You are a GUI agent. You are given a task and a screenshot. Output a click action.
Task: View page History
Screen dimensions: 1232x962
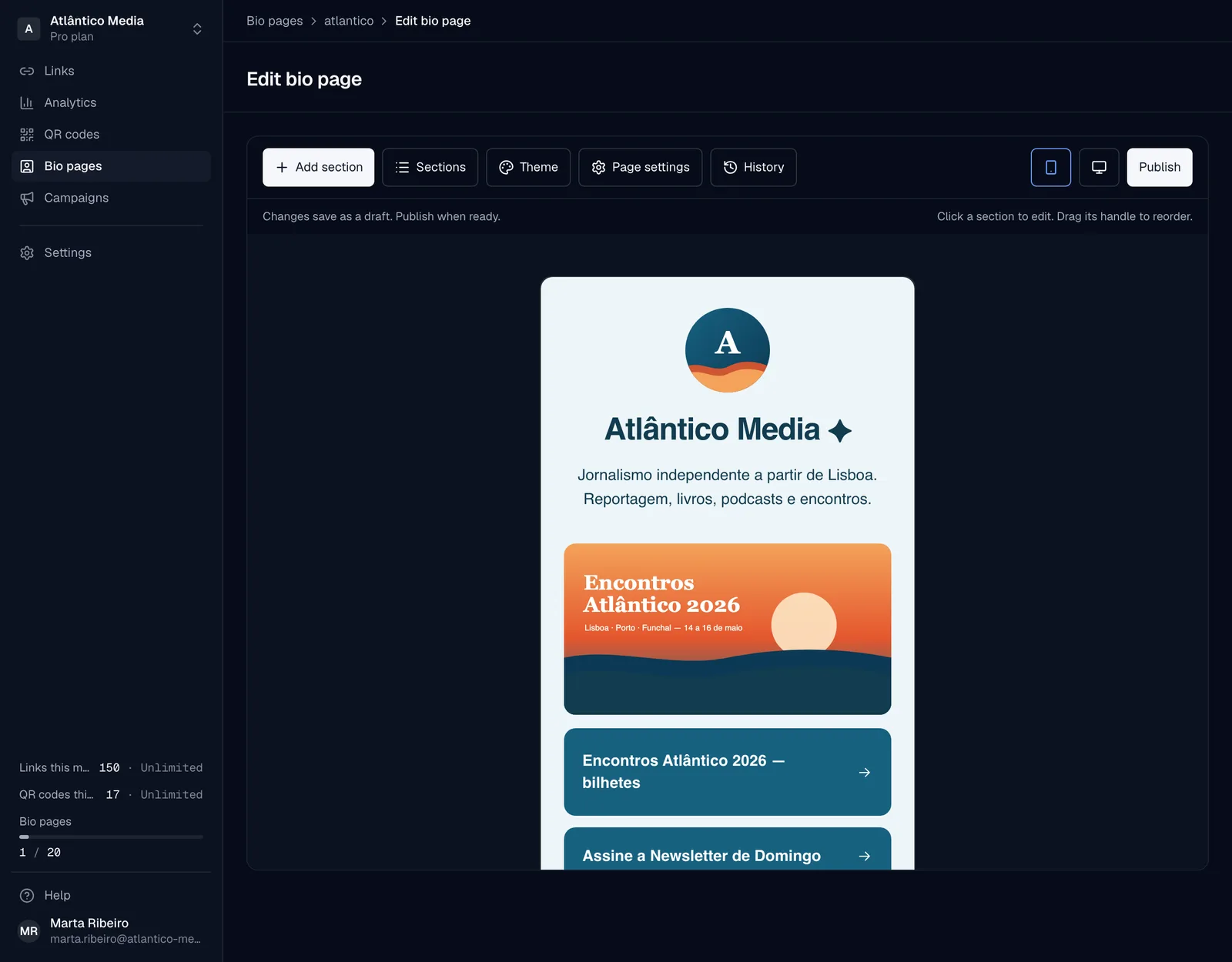pyautogui.click(x=753, y=167)
